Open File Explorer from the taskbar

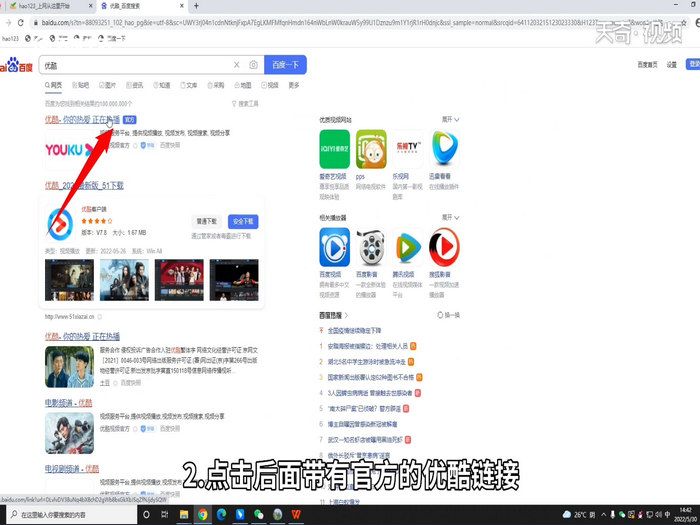[183, 515]
